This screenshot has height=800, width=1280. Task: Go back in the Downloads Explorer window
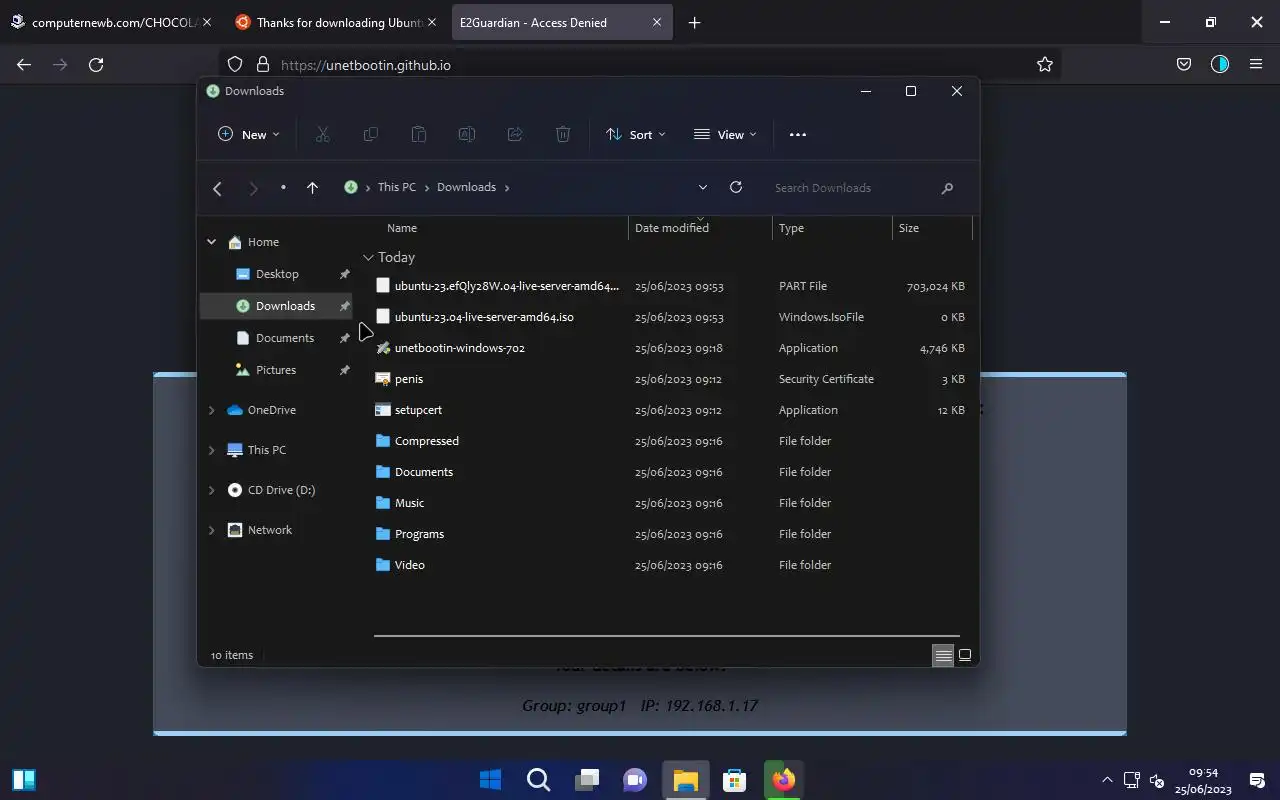[x=217, y=187]
